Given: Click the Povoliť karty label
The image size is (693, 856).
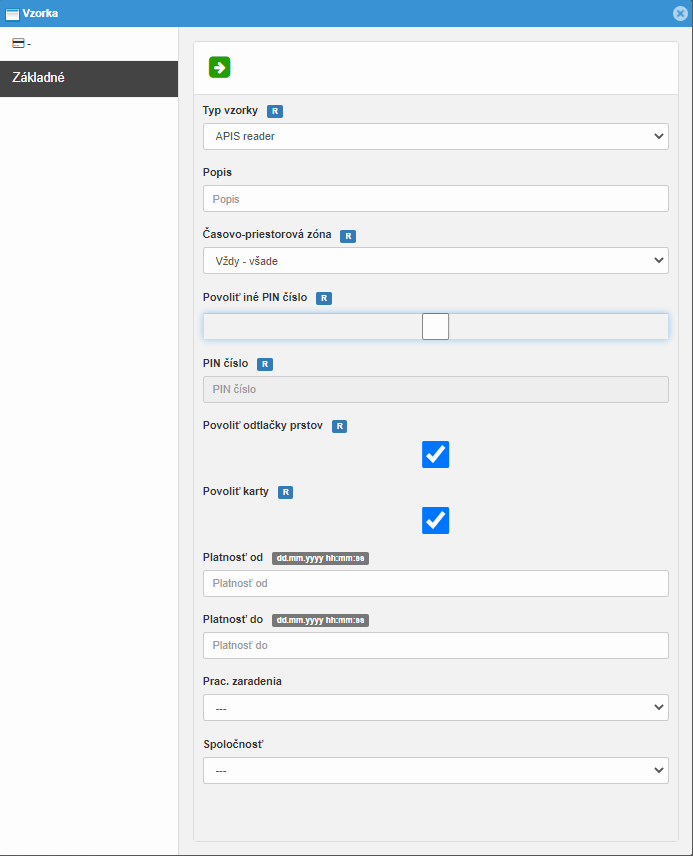Looking at the screenshot, I should (236, 491).
